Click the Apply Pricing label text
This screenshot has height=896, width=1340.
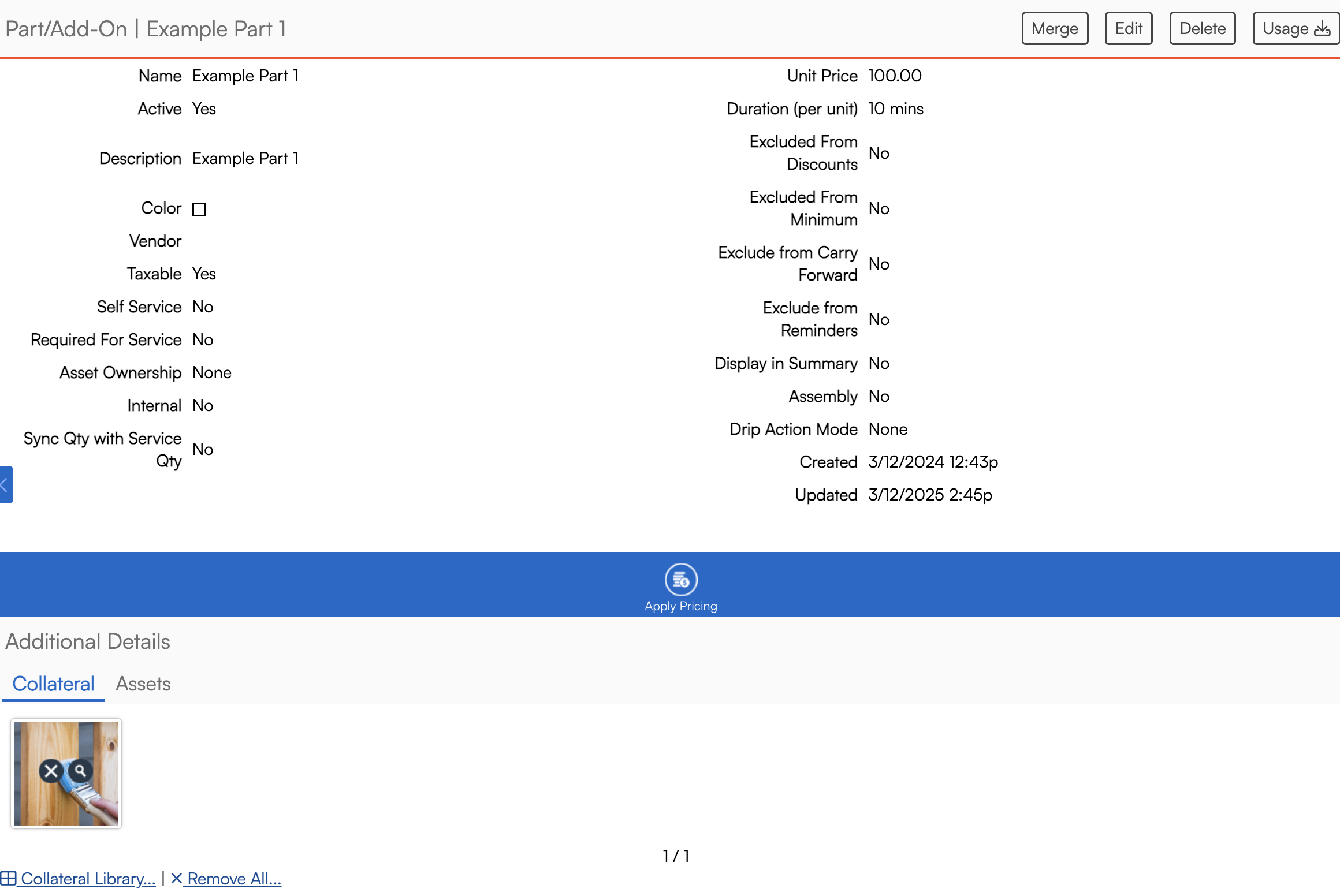(x=681, y=606)
